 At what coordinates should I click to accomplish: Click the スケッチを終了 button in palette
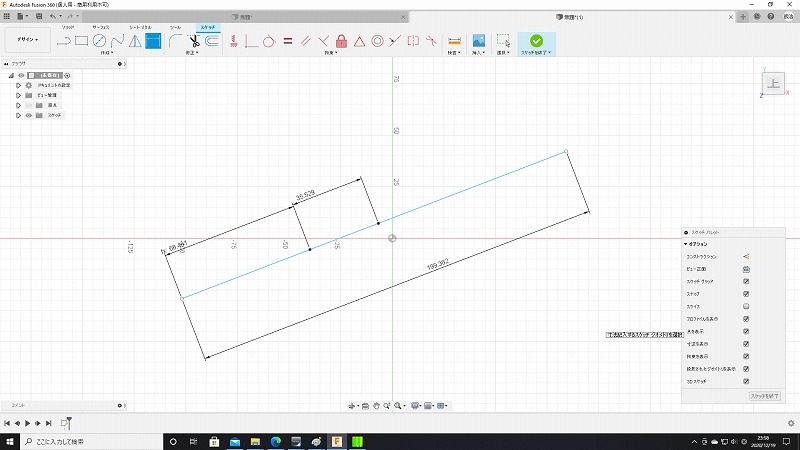tap(764, 397)
